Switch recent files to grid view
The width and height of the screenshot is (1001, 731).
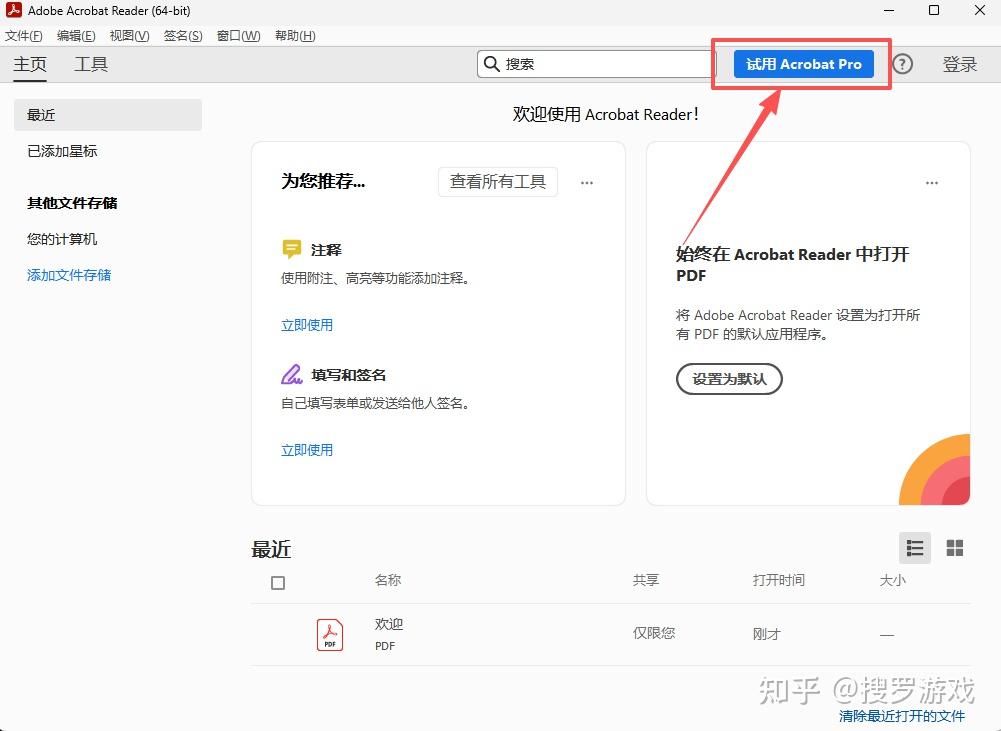954,547
